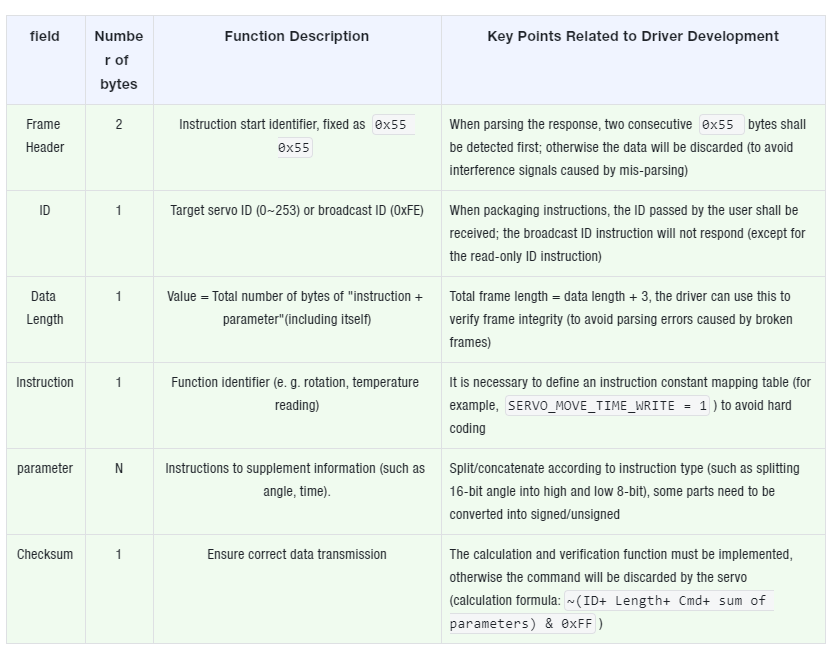The height and width of the screenshot is (659, 838).
Task: Click 'interference signals caused by mis-parsing)' line
Action: pos(569,170)
